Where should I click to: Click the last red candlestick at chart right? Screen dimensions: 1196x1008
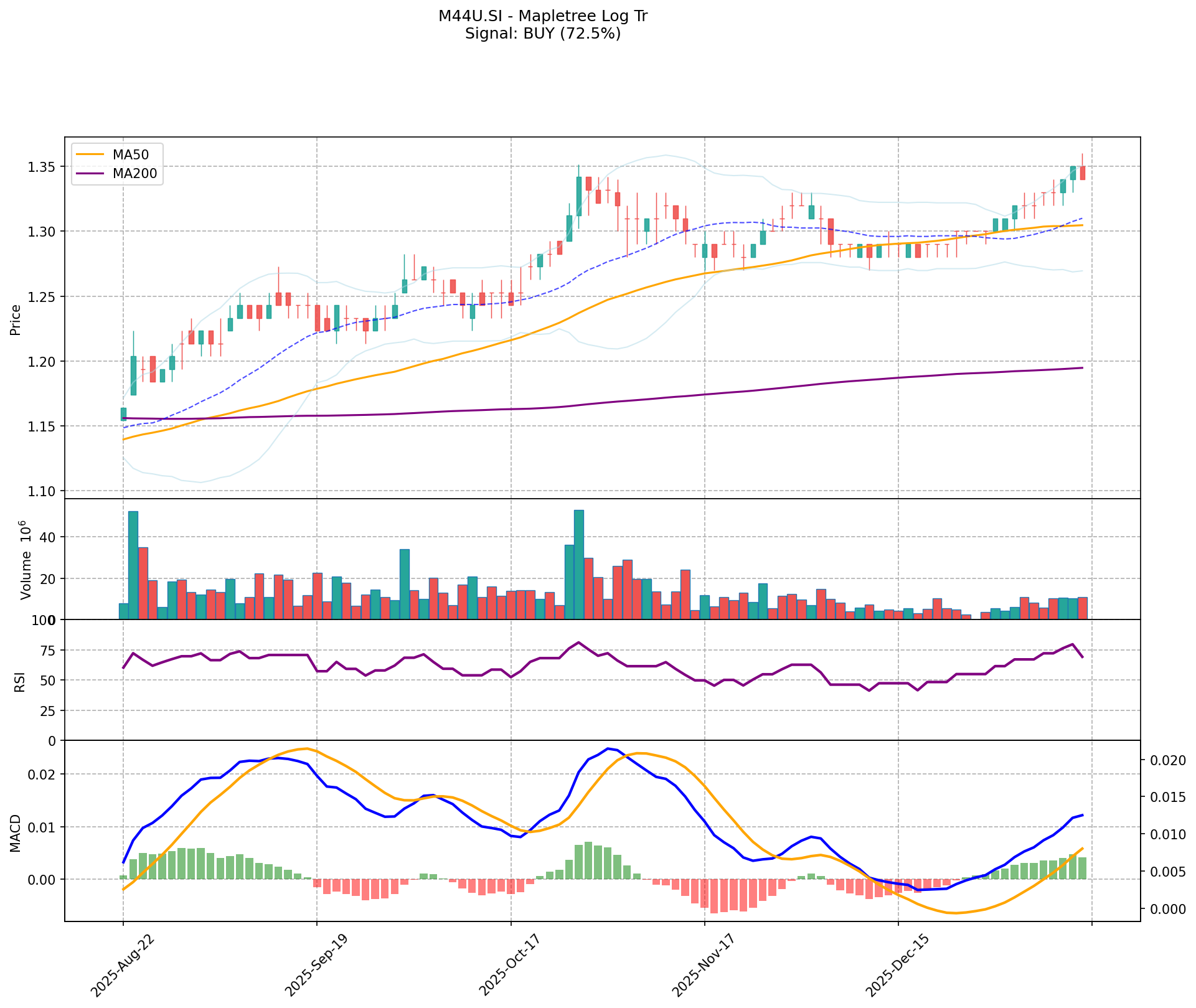(1083, 173)
